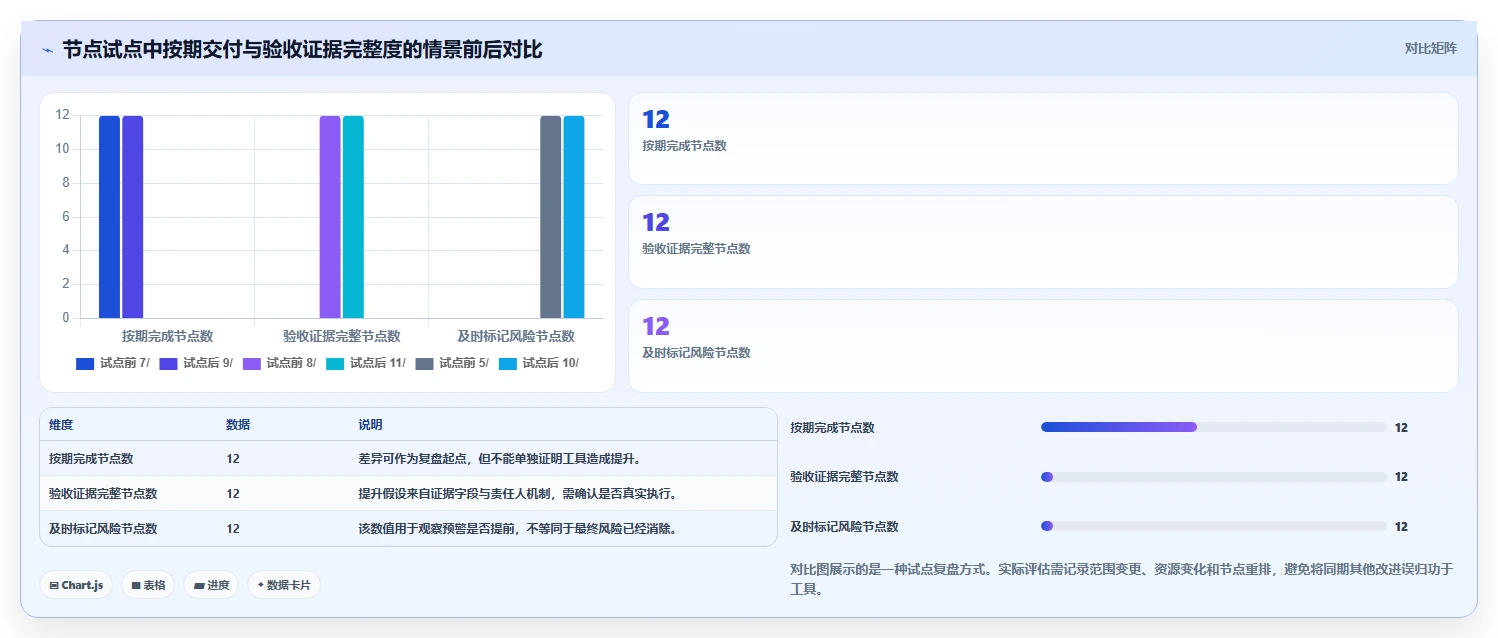Click 及时标记风险节点数 x-axis label in chart
The width and height of the screenshot is (1498, 638).
[516, 336]
